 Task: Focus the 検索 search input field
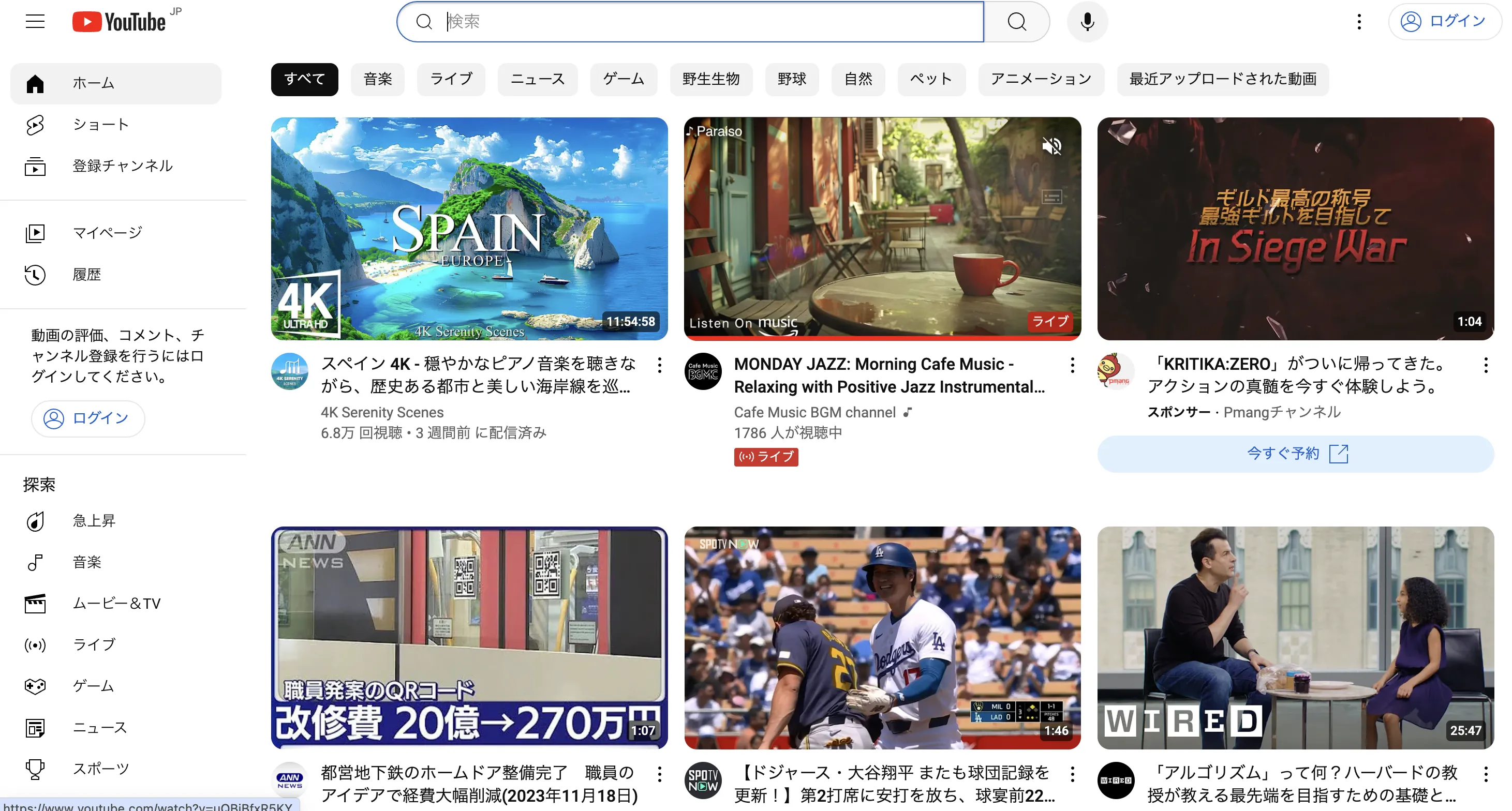(690, 22)
